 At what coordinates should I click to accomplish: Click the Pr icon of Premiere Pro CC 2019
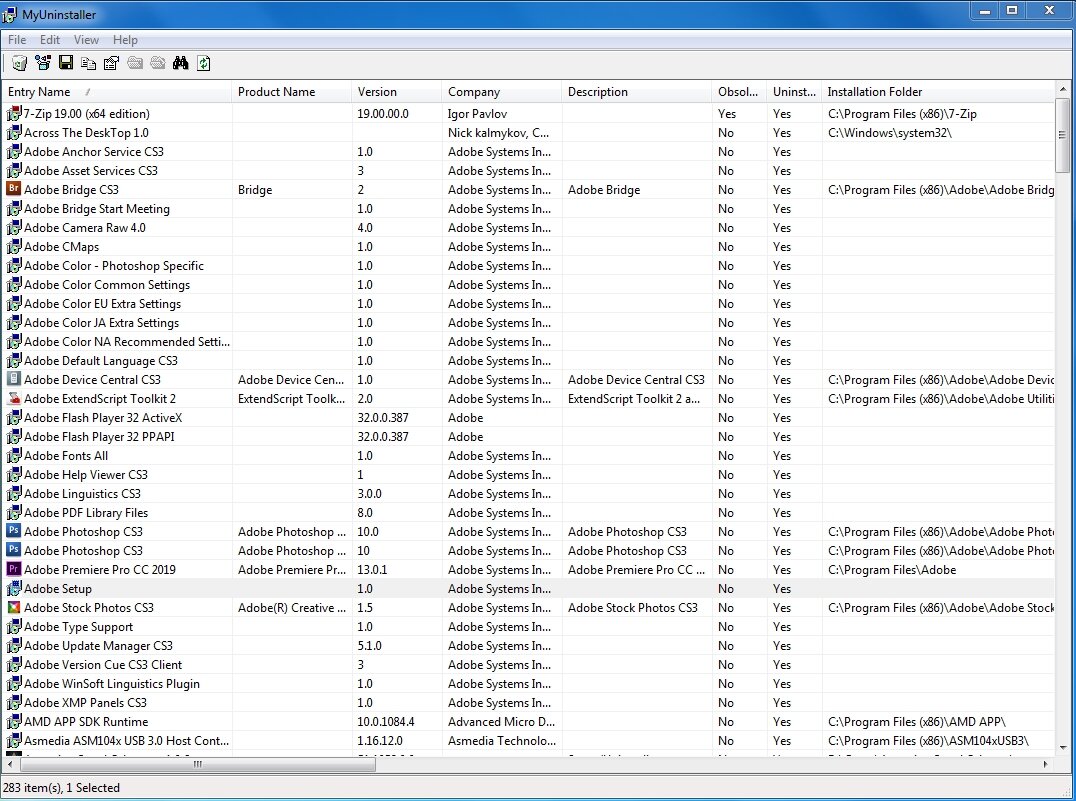coord(14,569)
